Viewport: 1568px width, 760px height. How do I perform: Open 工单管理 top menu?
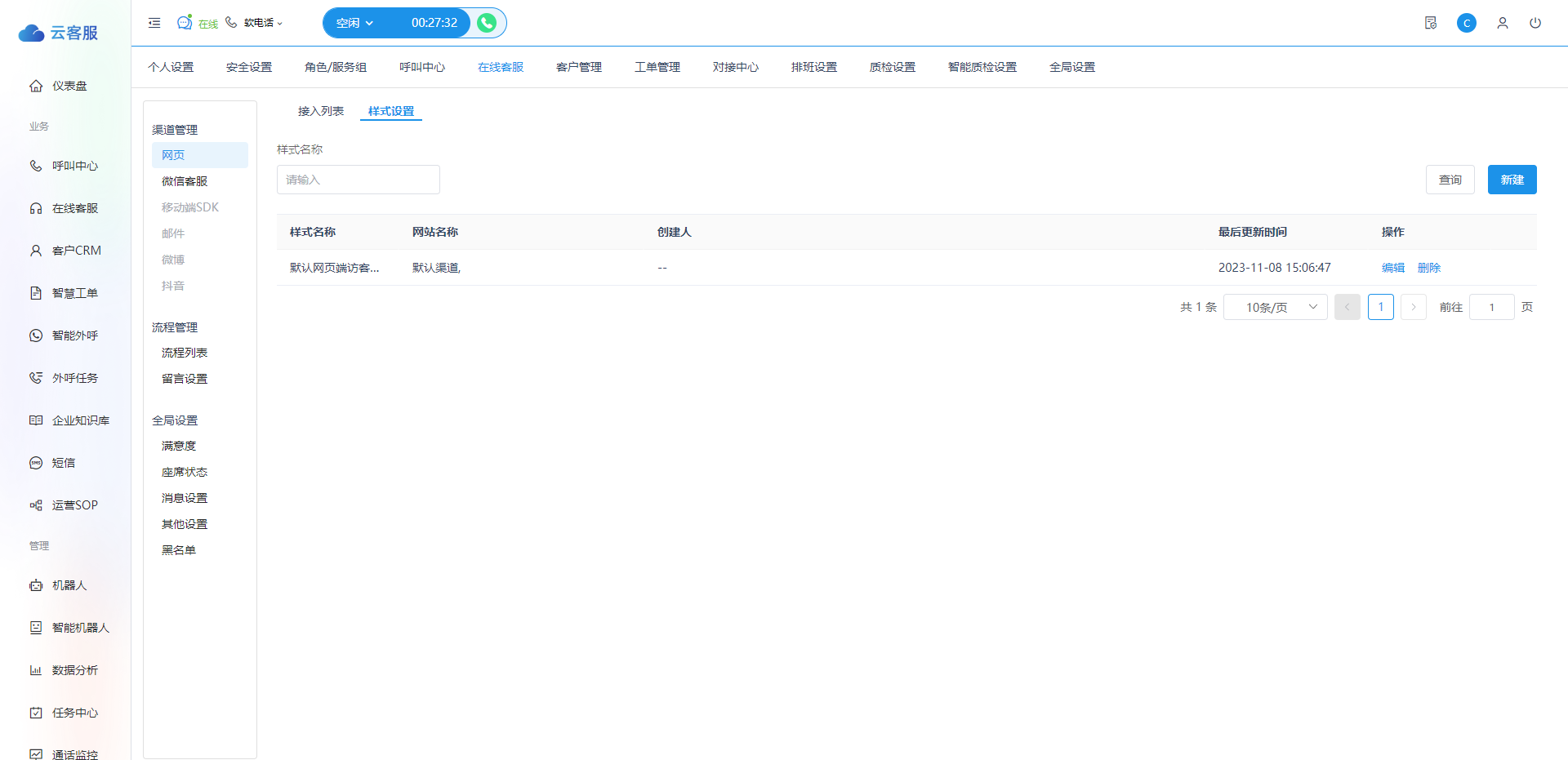pos(657,67)
